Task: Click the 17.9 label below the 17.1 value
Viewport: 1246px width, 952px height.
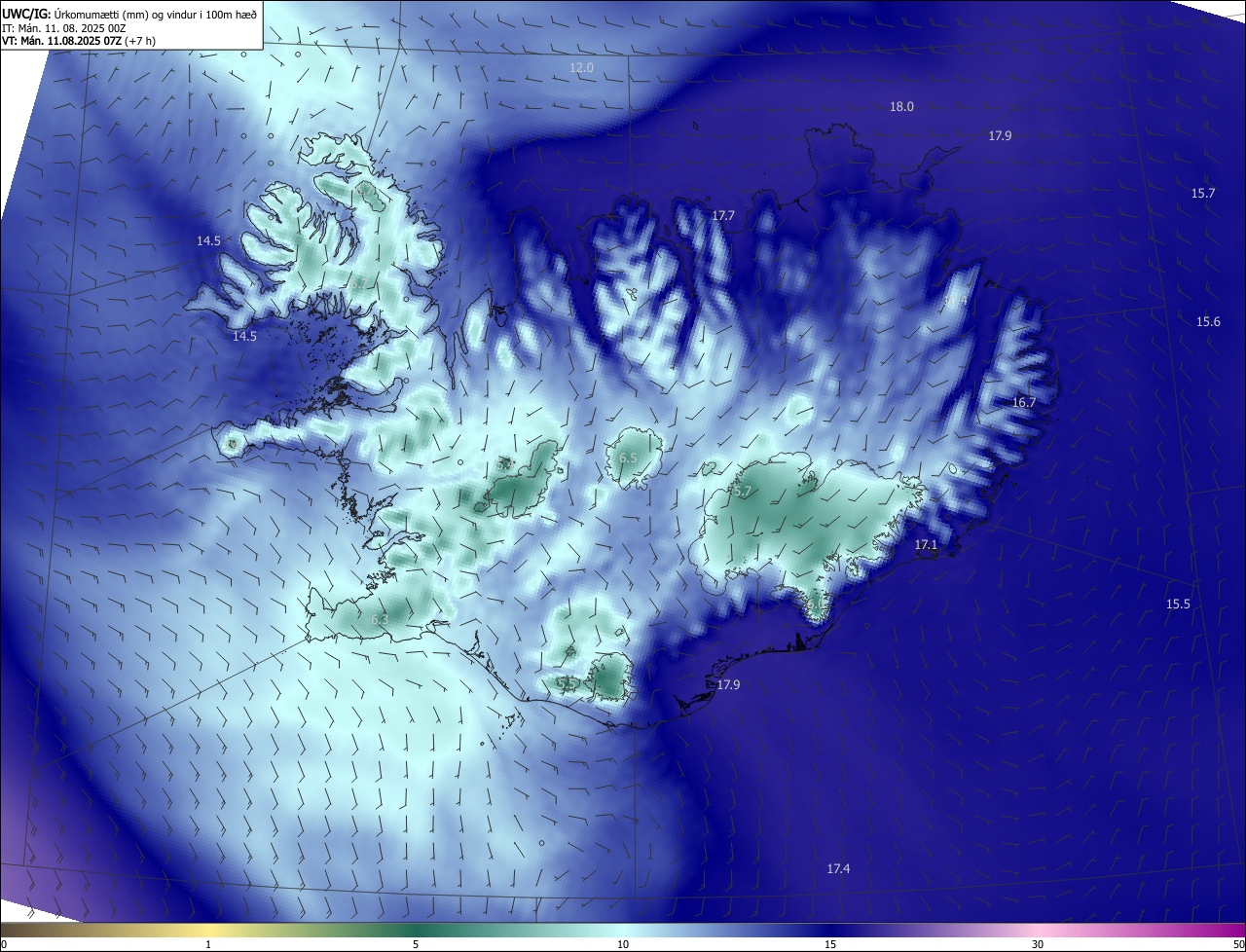Action: 728,685
